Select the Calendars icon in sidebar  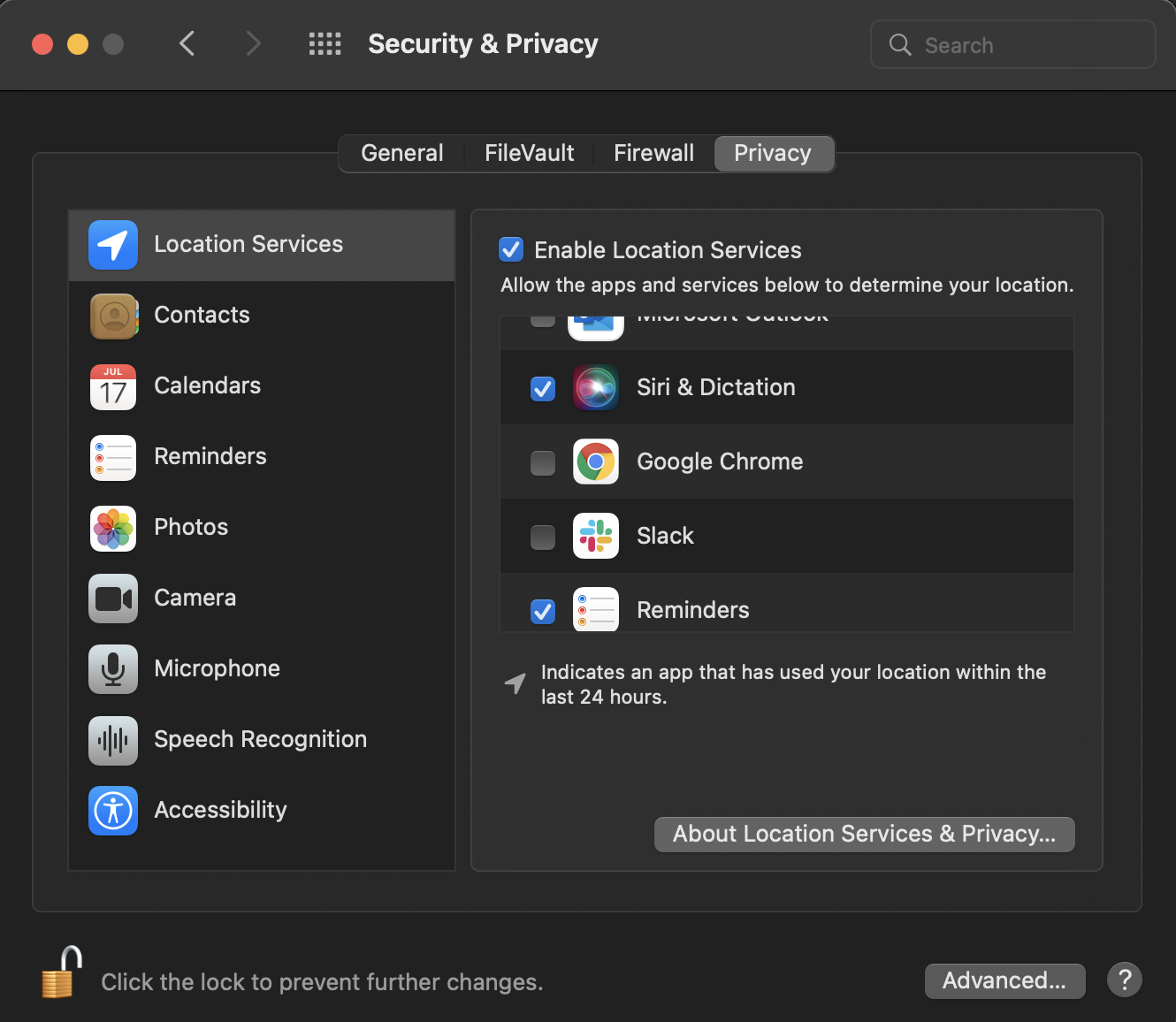[113, 386]
